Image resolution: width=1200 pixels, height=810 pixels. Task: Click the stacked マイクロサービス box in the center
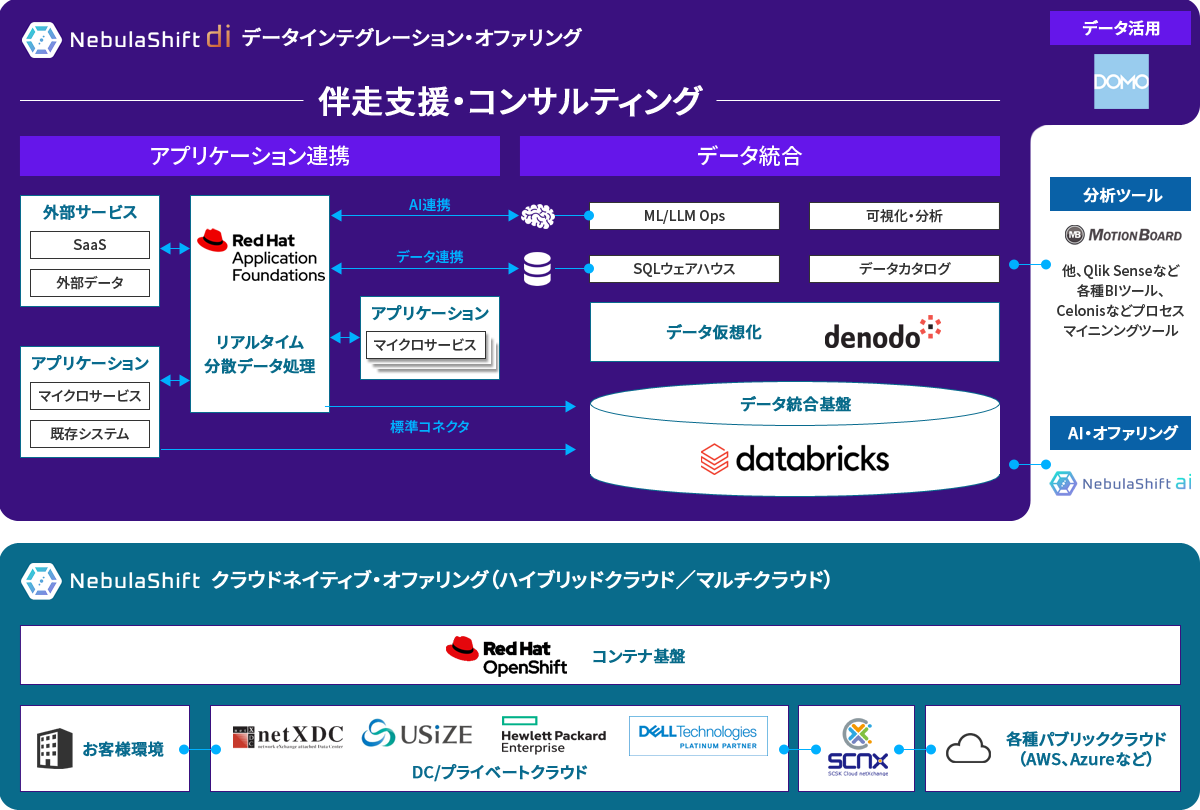tap(425, 345)
